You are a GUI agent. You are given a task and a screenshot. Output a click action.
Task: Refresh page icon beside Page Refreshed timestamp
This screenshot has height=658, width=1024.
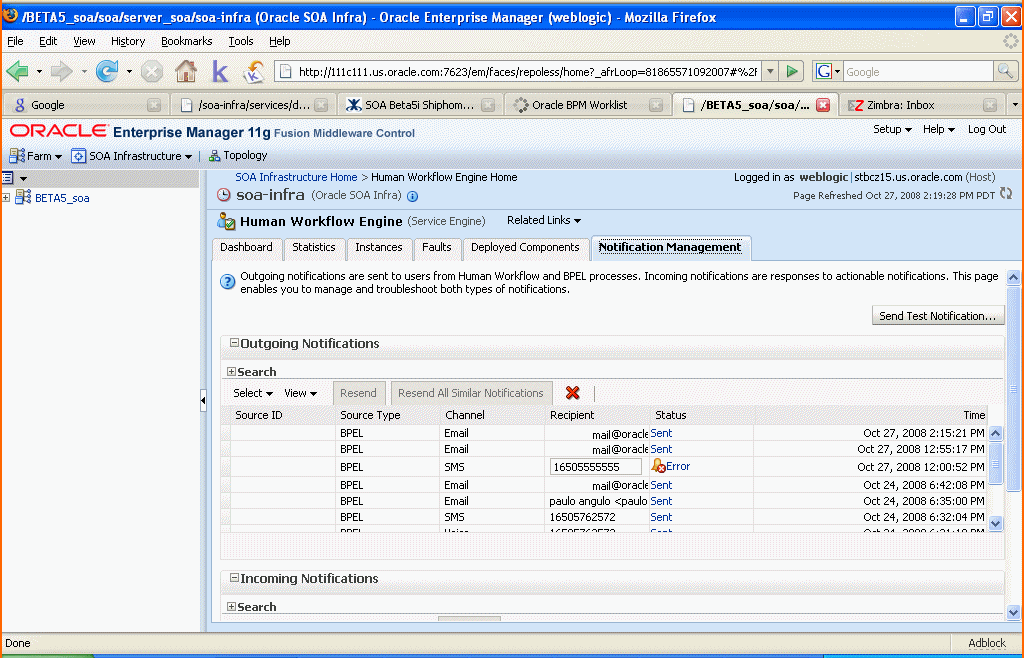[x=1006, y=194]
